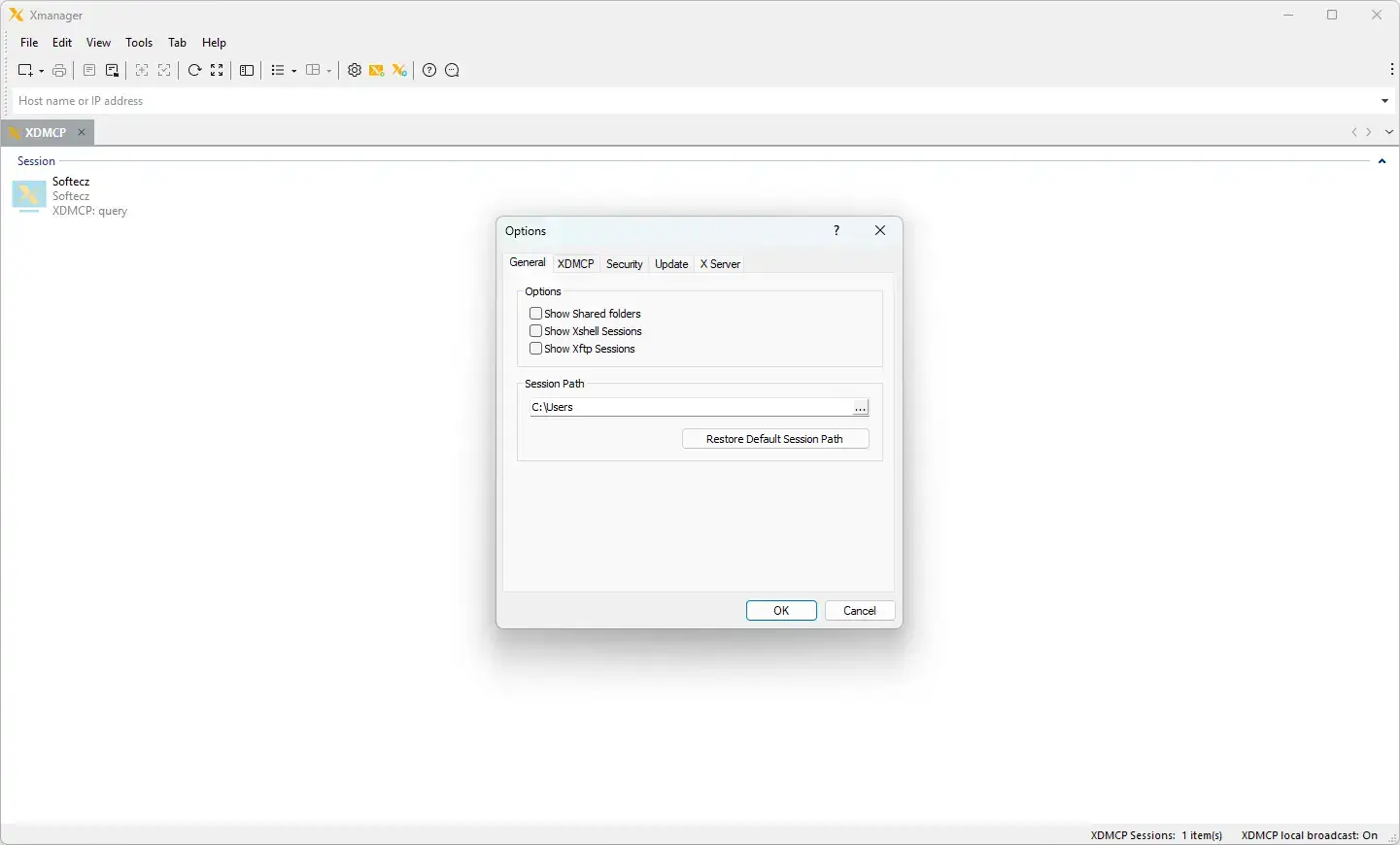Open the pane layout dropdown arrow

tap(329, 71)
